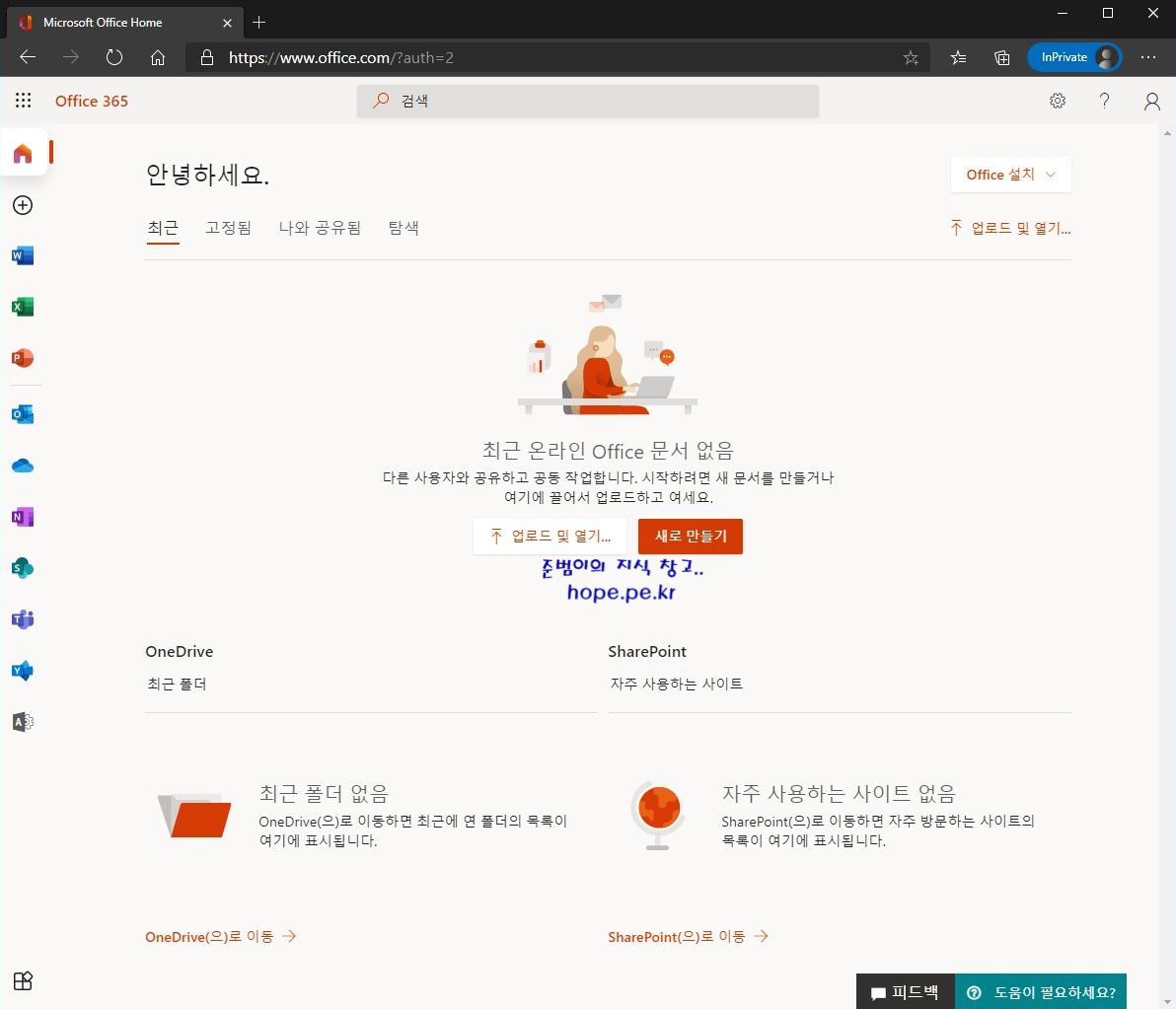Close the Microsoft Office Home tab

coord(227,23)
